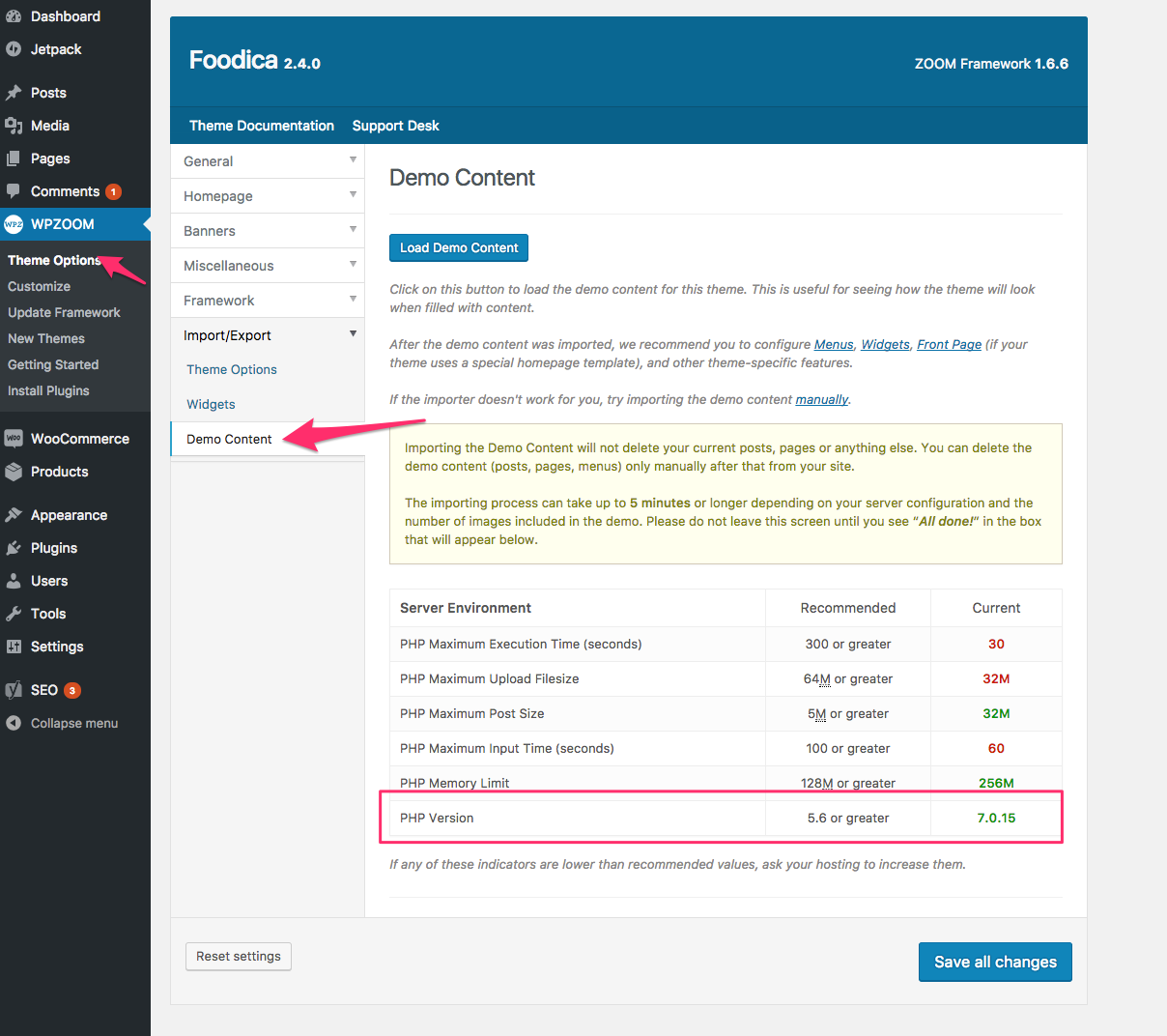Click the Posts pushpin icon

pyautogui.click(x=14, y=93)
